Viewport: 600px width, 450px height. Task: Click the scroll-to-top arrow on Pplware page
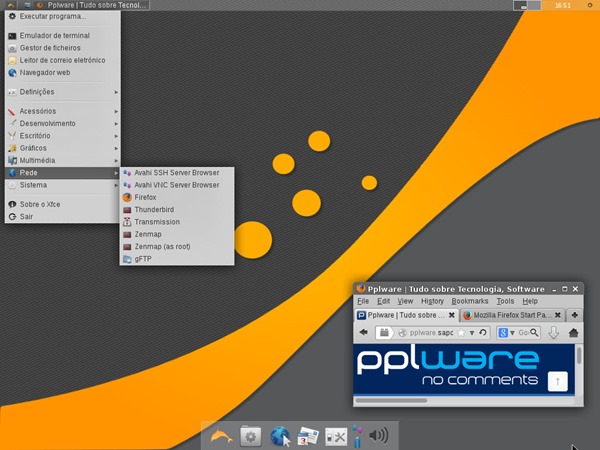tap(558, 381)
